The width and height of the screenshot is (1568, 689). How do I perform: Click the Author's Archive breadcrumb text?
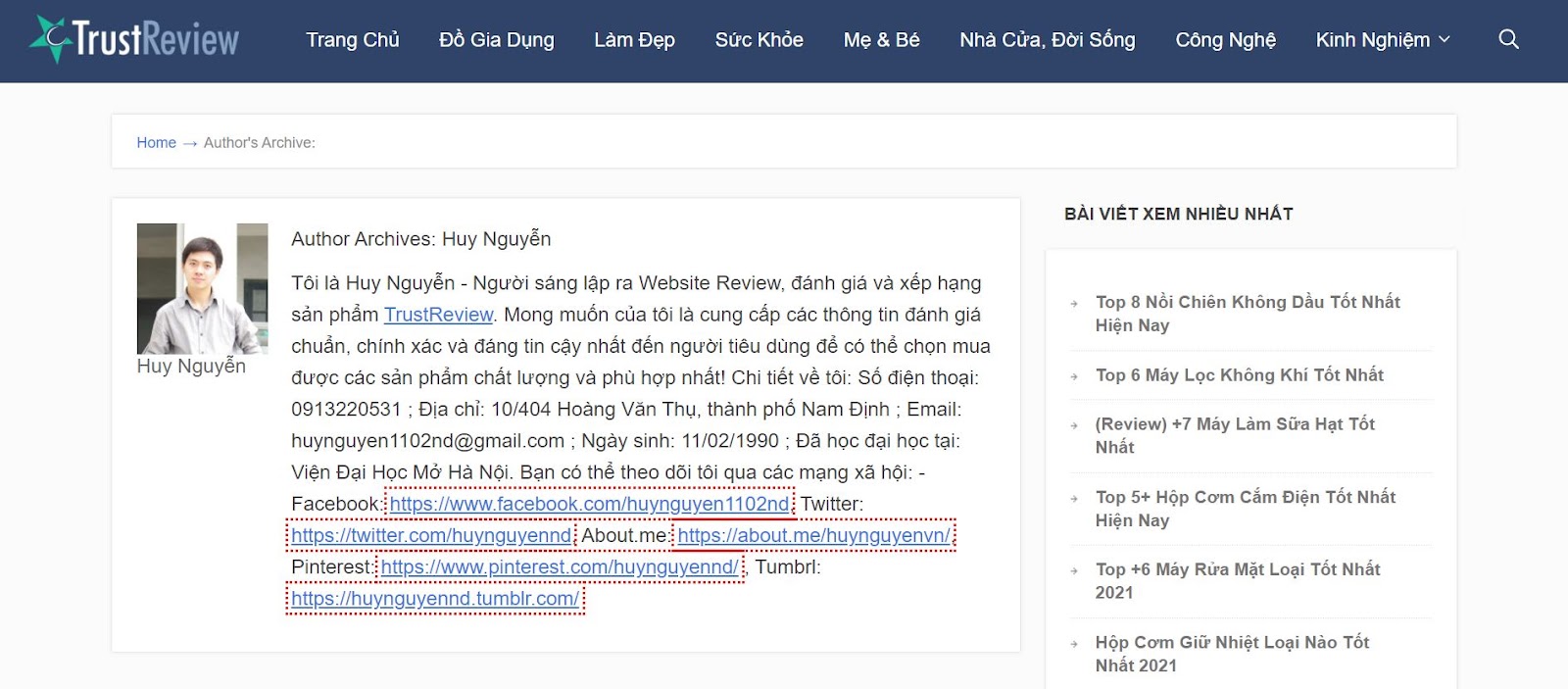[260, 143]
